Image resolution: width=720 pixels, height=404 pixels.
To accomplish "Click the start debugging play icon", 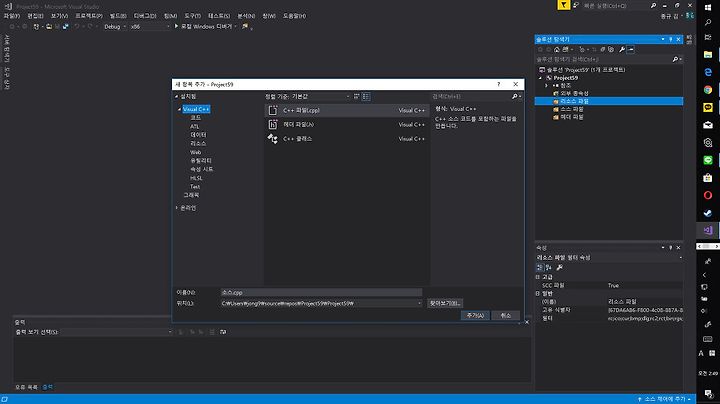I will click(176, 26).
